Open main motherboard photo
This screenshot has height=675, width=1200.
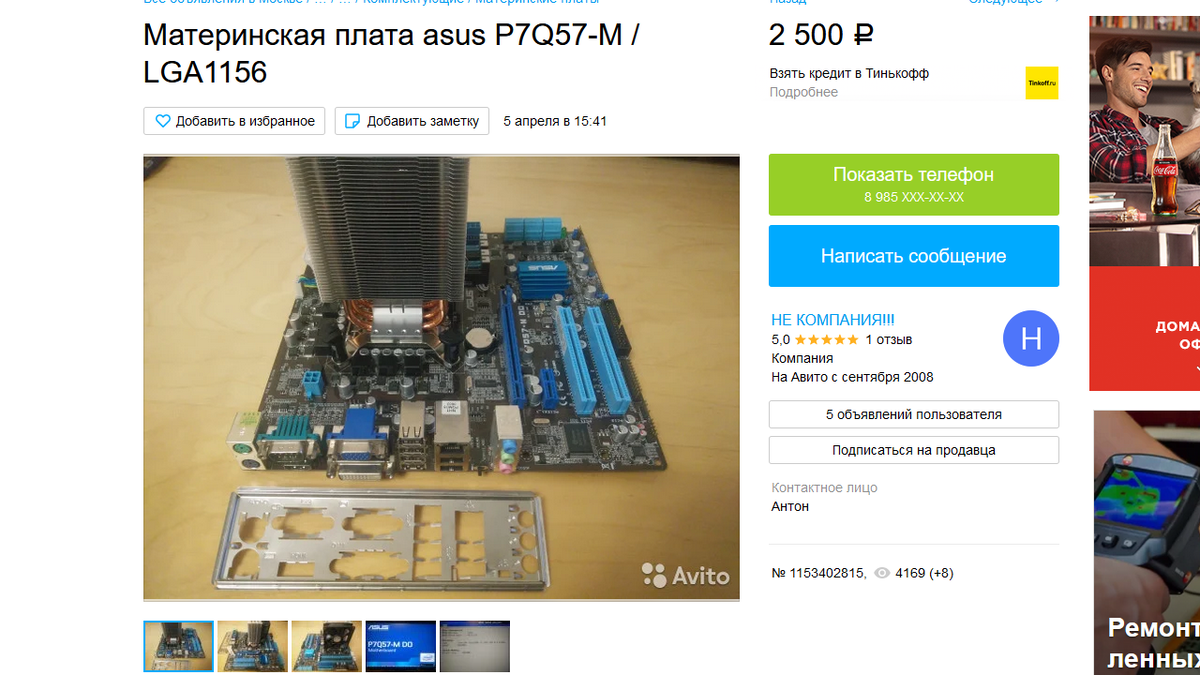click(x=442, y=378)
